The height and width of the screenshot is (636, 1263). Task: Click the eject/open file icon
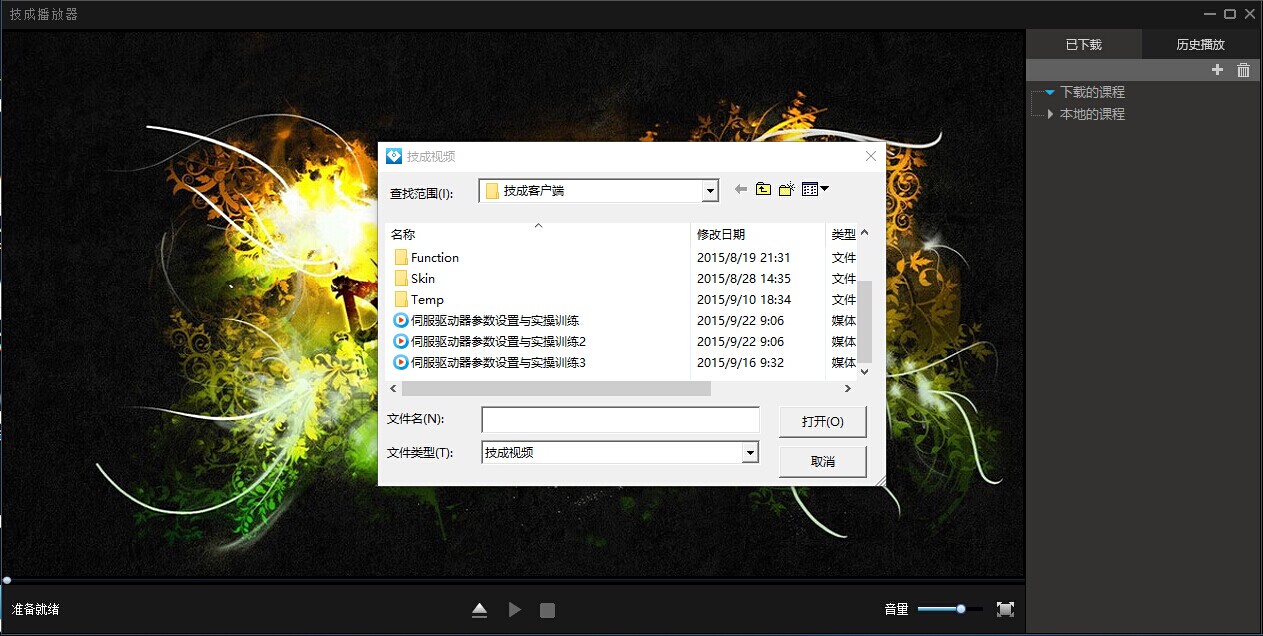(480, 610)
